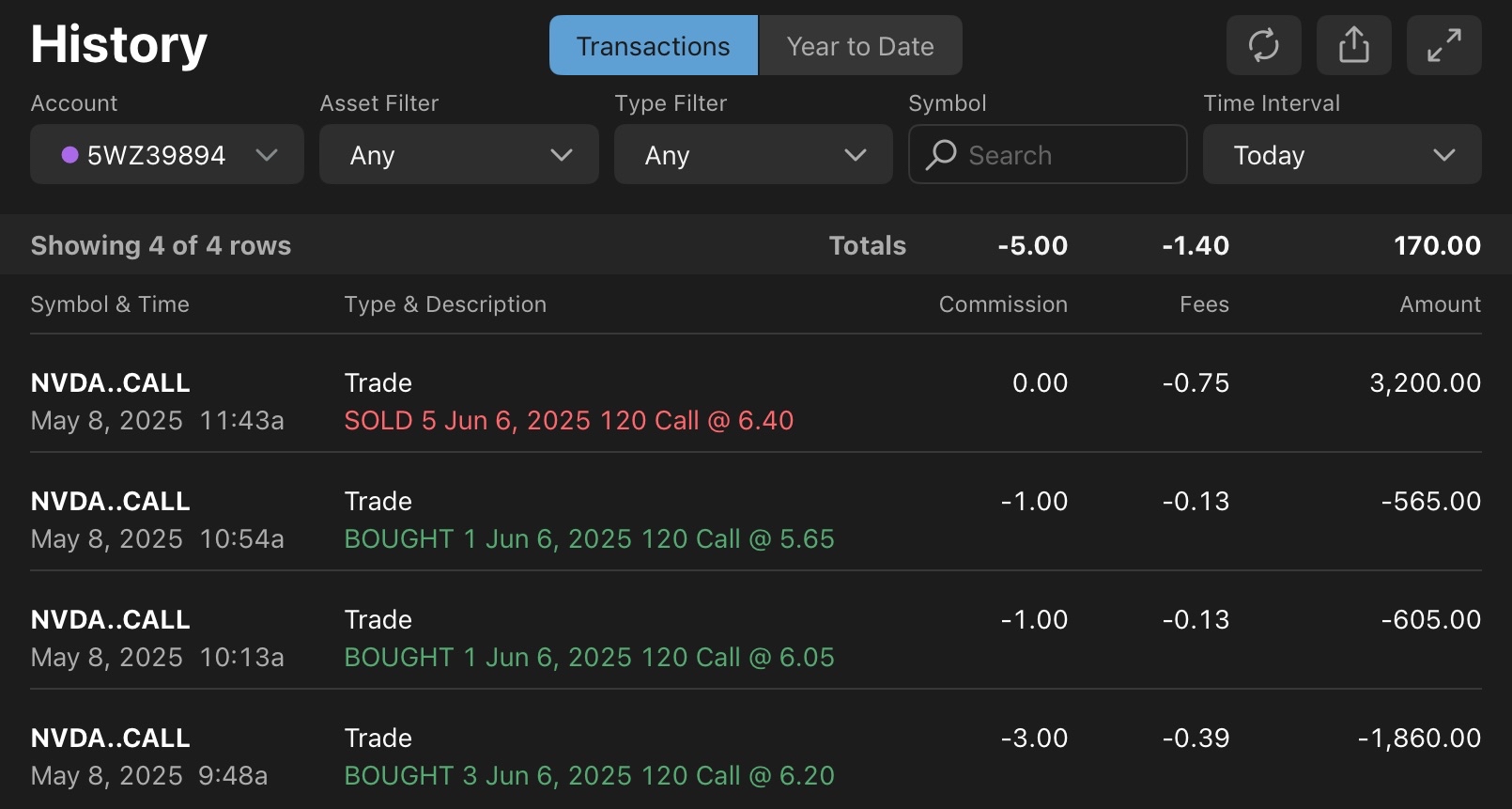The image size is (1512, 809).
Task: Select the NVDA..CALL symbol at 10:54a
Action: (110, 501)
